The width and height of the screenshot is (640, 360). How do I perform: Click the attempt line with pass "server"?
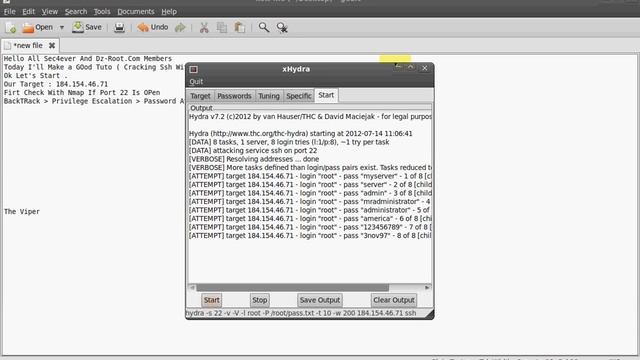pos(310,184)
